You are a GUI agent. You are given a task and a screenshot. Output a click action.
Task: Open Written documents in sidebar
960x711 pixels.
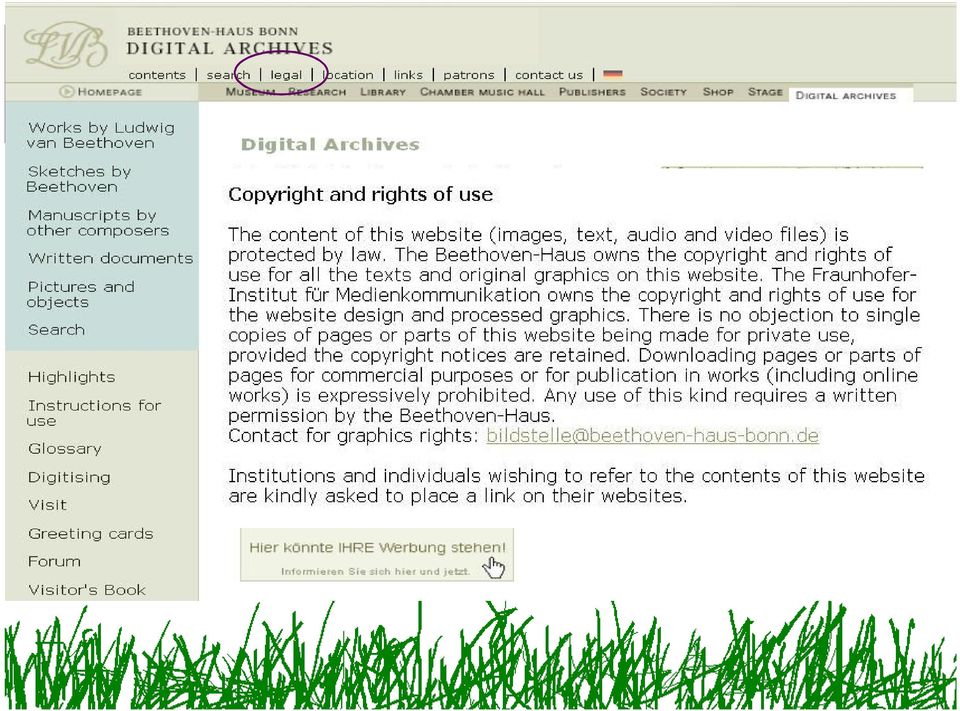coord(110,258)
